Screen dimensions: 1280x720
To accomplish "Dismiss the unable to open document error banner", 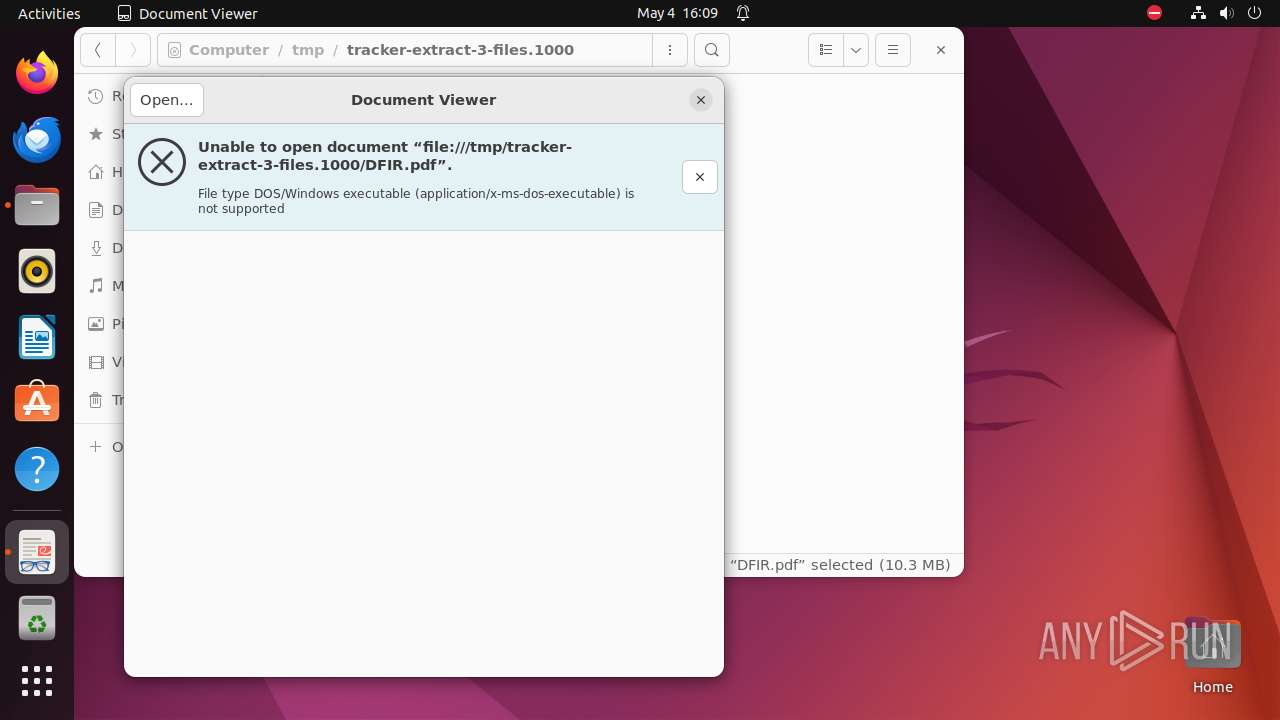I will pos(700,177).
